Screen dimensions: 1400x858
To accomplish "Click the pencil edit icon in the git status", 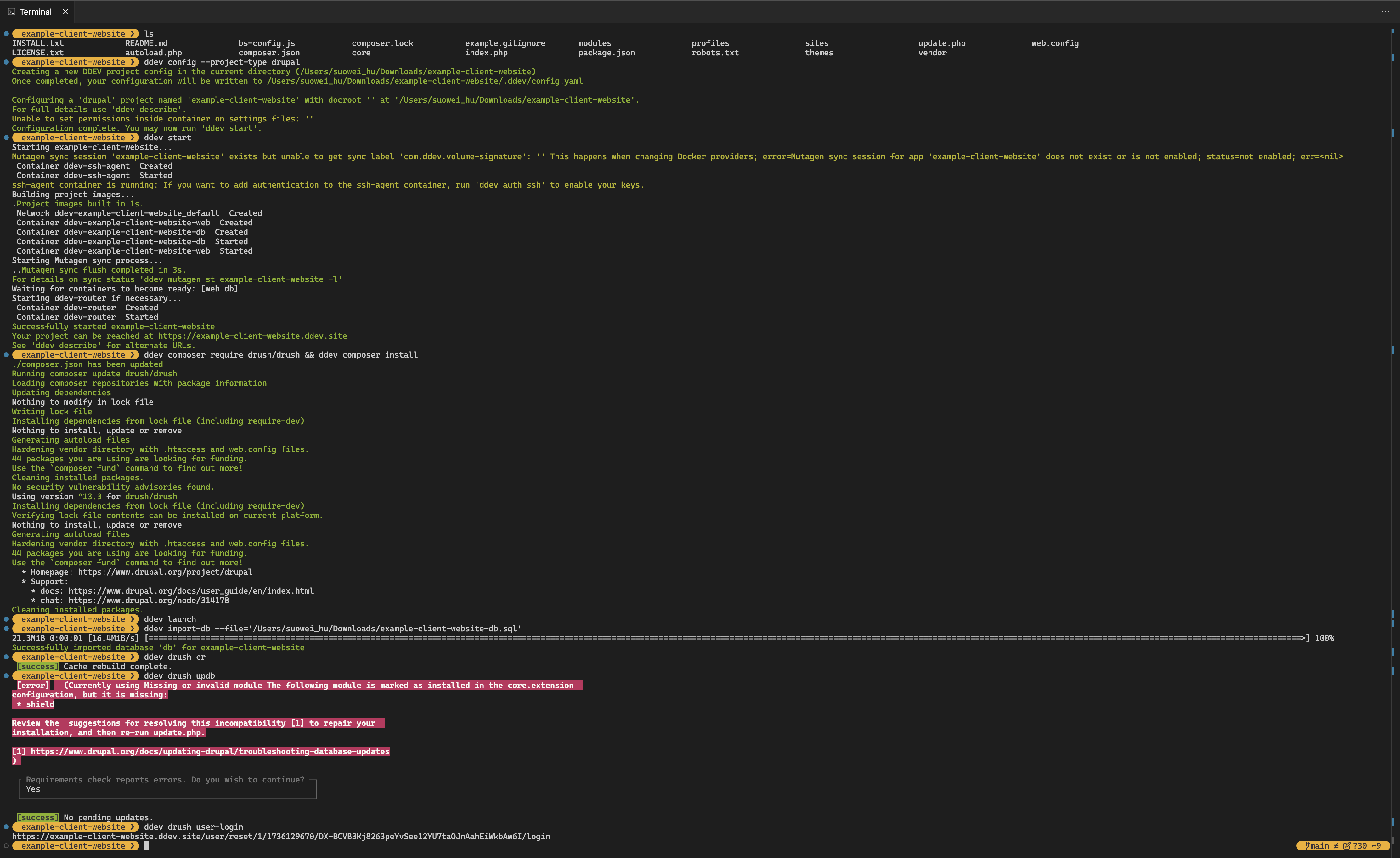I will (1346, 845).
